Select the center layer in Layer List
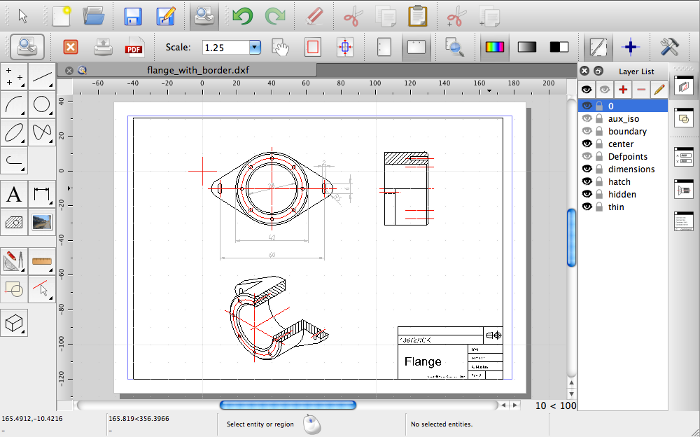The image size is (700, 437). click(621, 144)
